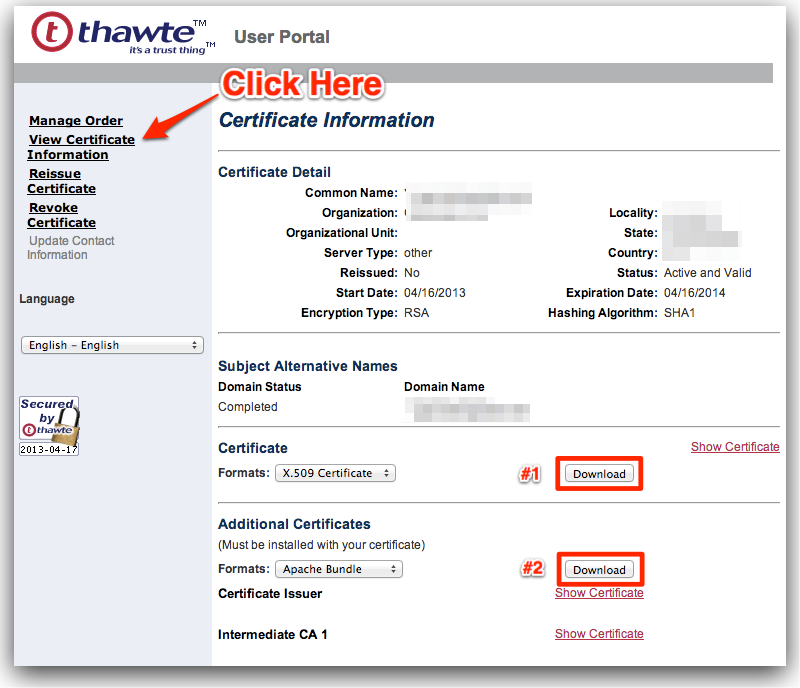
Task: Click the Expiration Date value 04/16/2014
Action: (694, 292)
